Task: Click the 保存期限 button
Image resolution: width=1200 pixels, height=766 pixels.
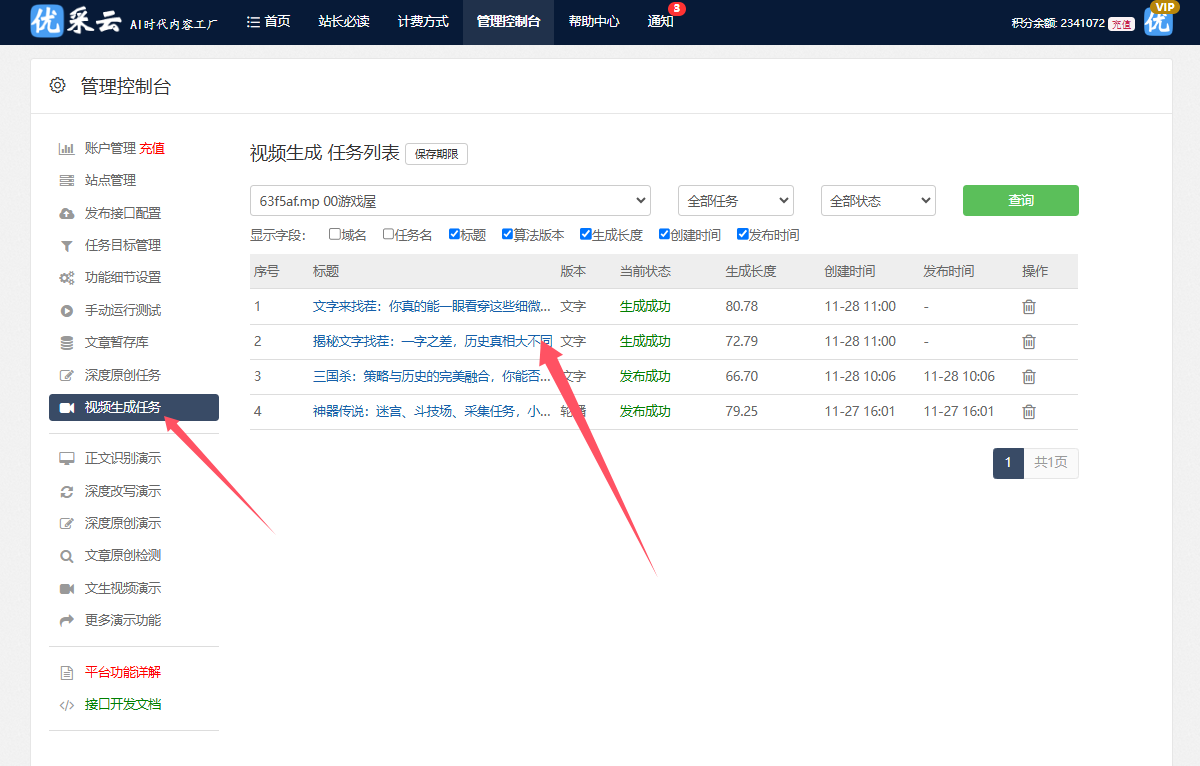Action: click(x=436, y=154)
